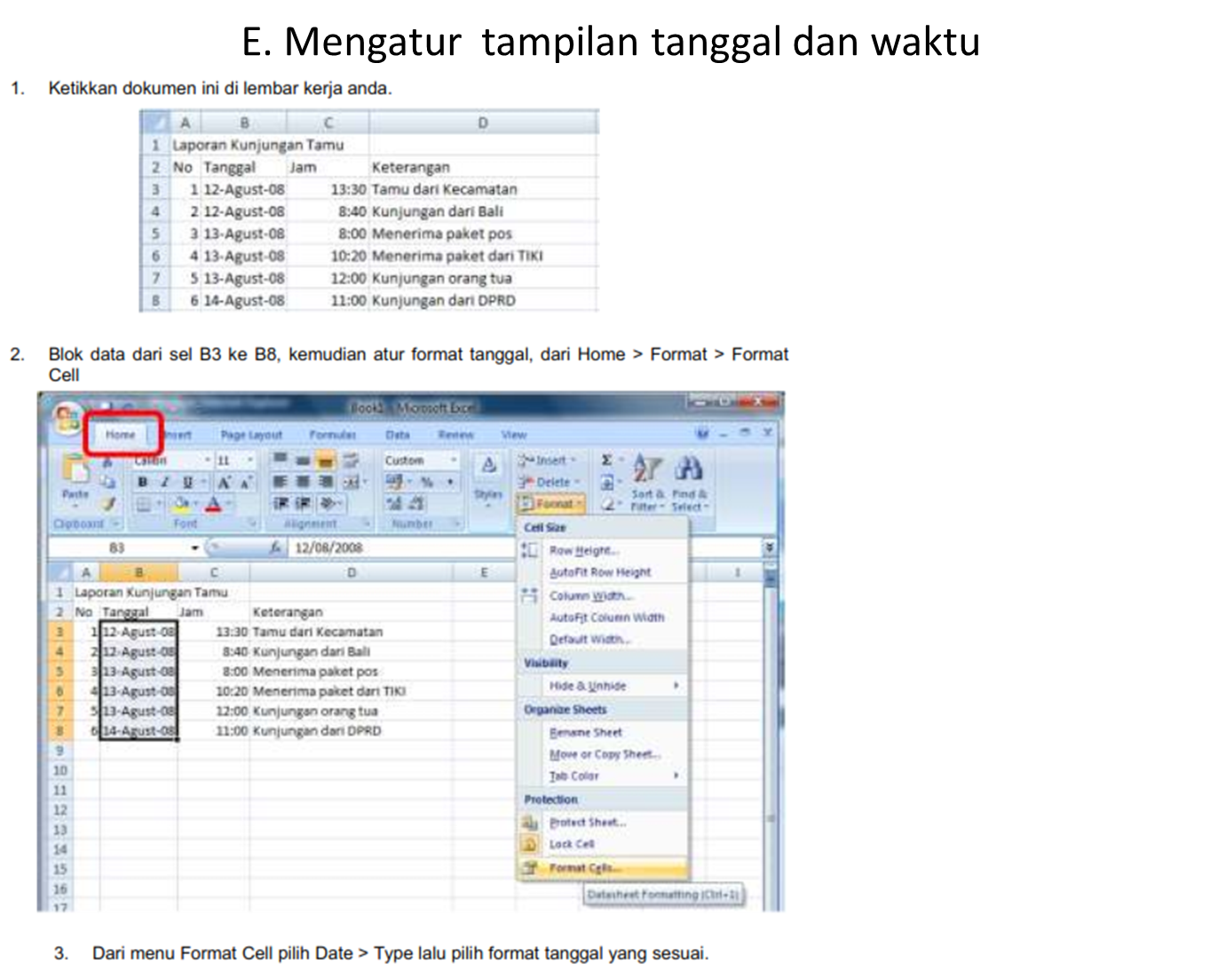The image size is (1210, 980).
Task: Click the Percent Style icon
Action: coord(427,482)
